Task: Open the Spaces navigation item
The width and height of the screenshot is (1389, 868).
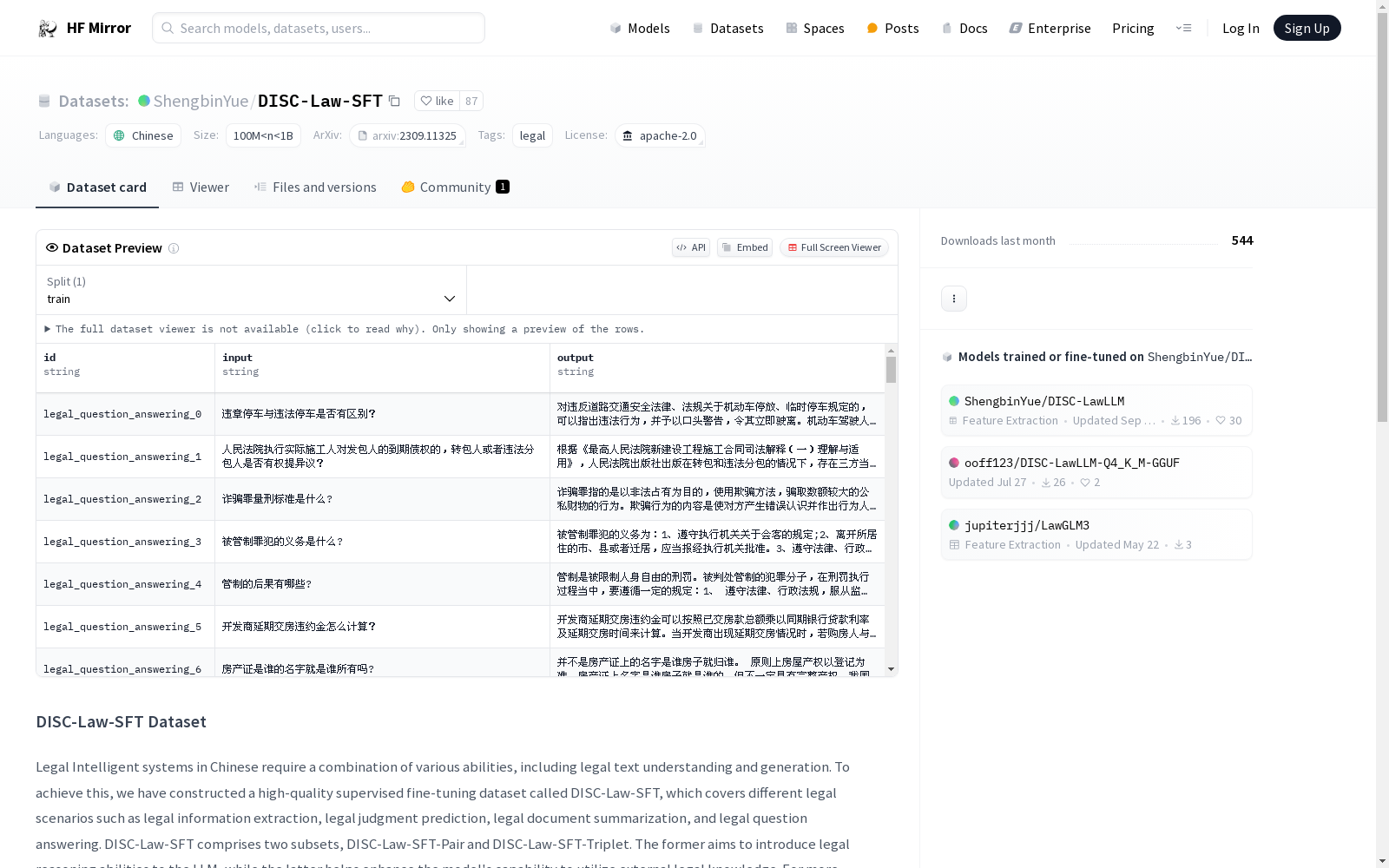Action: (x=815, y=28)
